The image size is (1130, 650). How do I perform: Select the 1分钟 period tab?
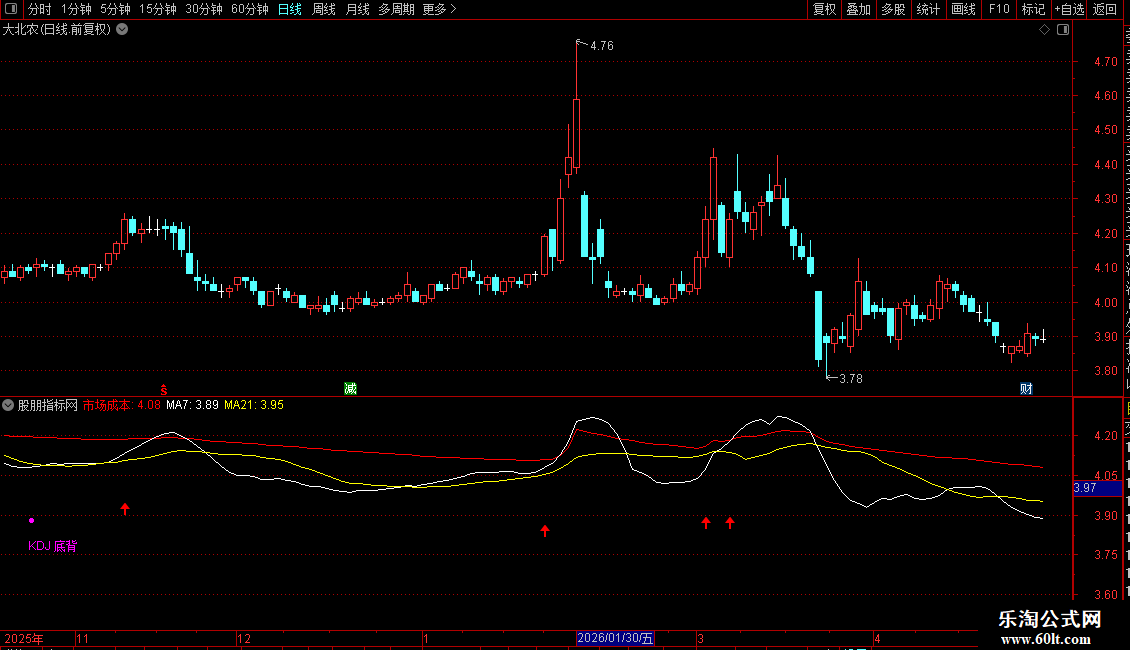tap(76, 9)
